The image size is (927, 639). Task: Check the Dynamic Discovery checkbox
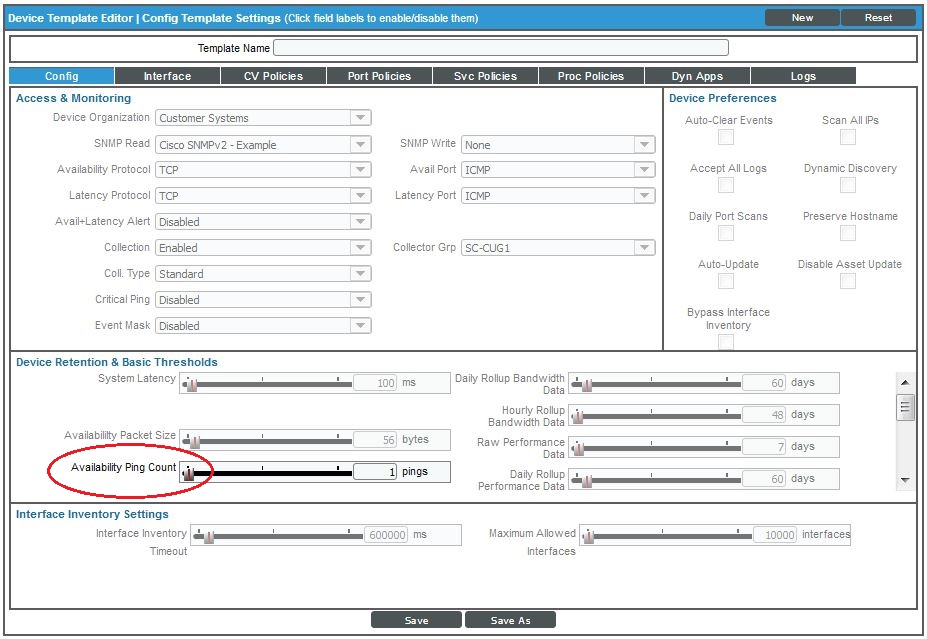(x=847, y=185)
